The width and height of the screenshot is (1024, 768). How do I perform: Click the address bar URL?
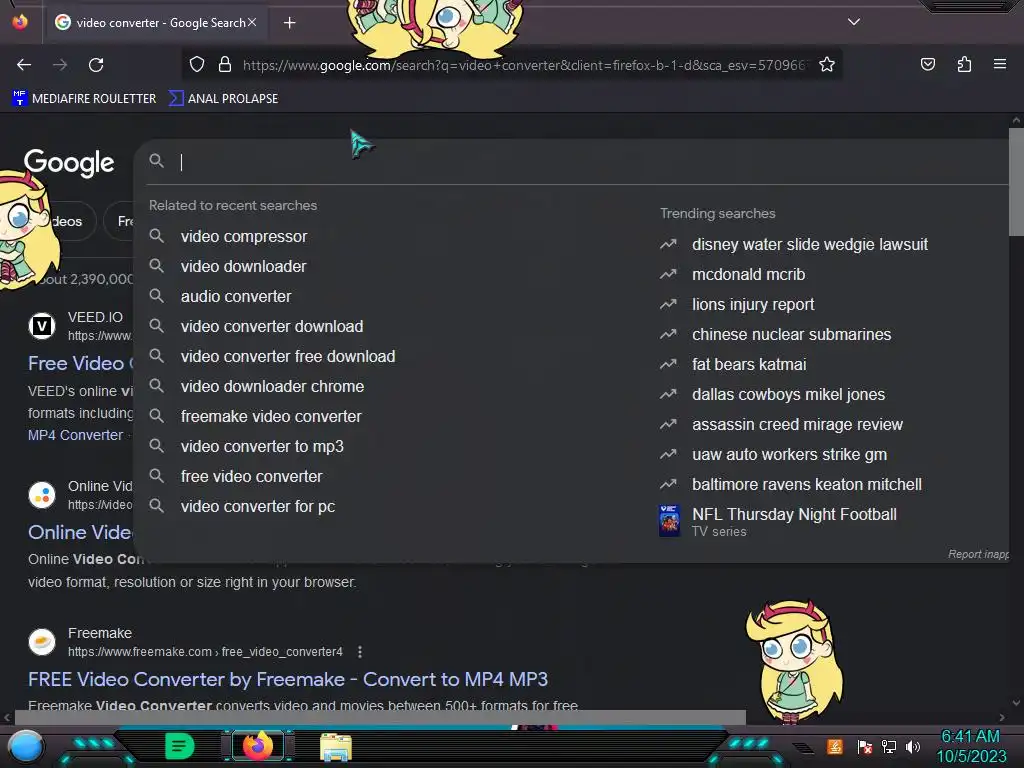coord(525,65)
